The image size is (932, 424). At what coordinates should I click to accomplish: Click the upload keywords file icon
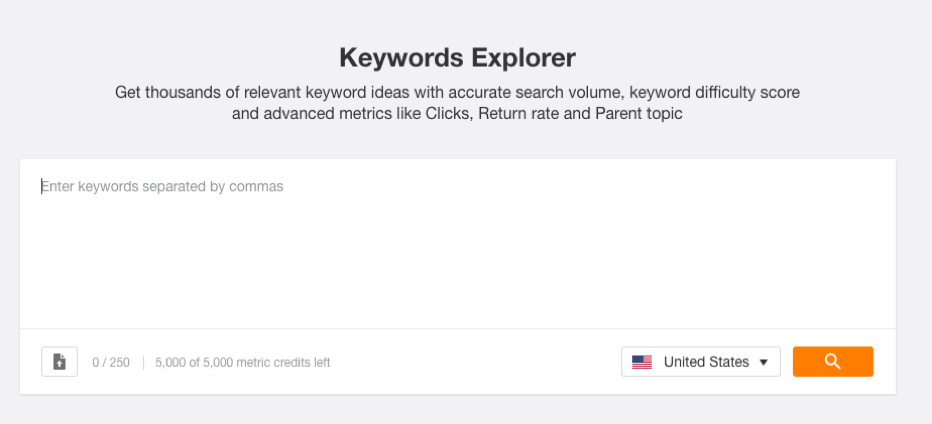(59, 362)
